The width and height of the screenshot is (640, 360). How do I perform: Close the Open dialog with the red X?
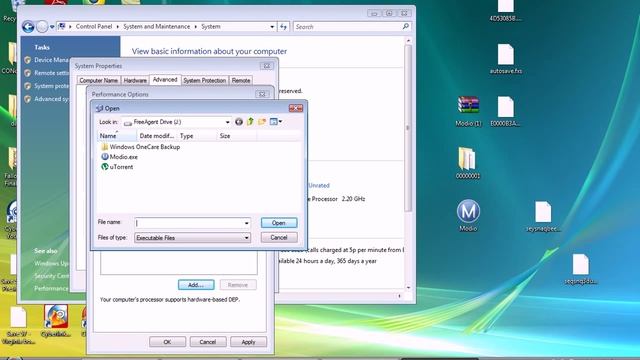click(x=296, y=108)
